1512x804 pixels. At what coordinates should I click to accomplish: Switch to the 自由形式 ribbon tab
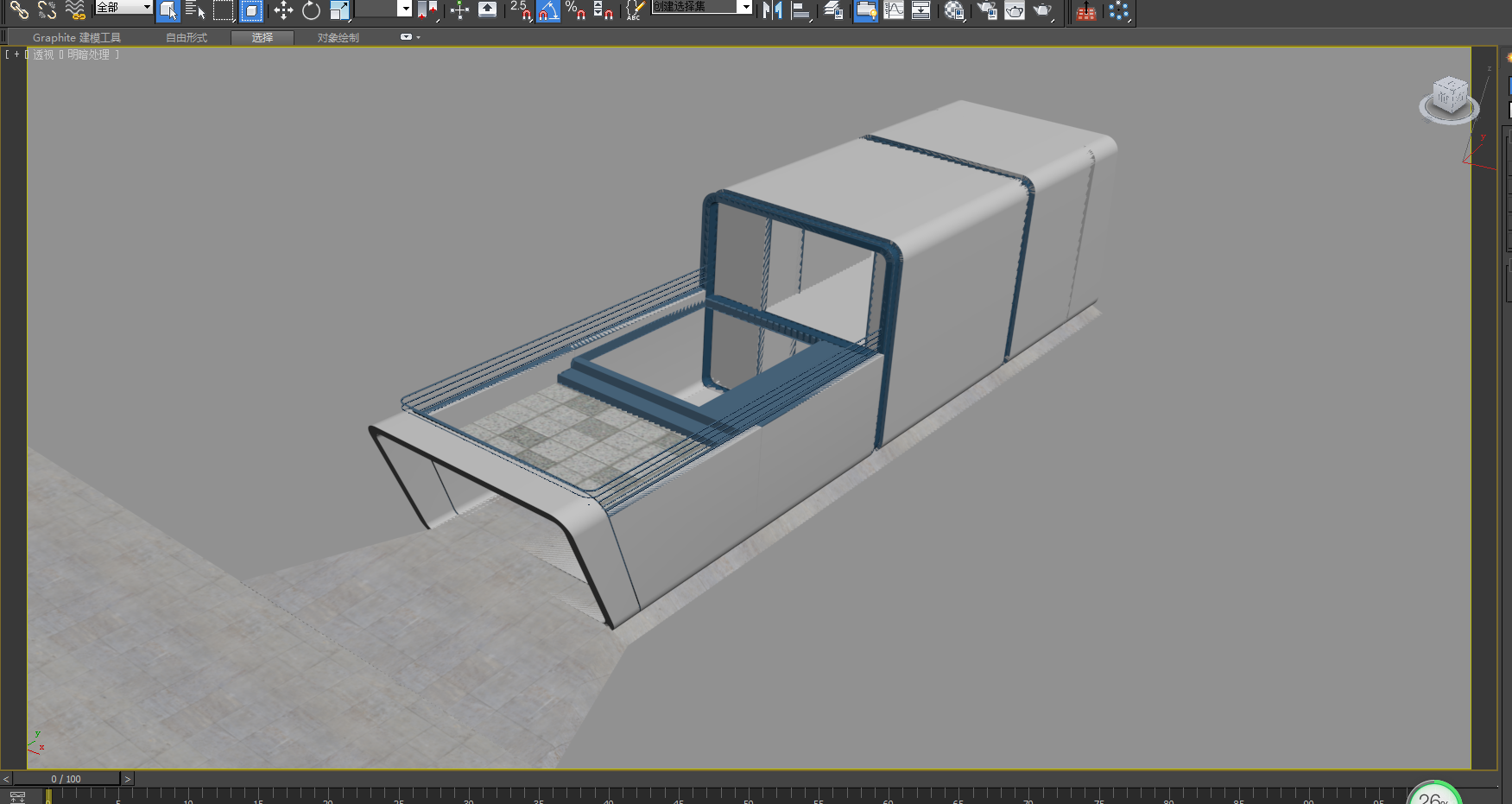point(187,38)
